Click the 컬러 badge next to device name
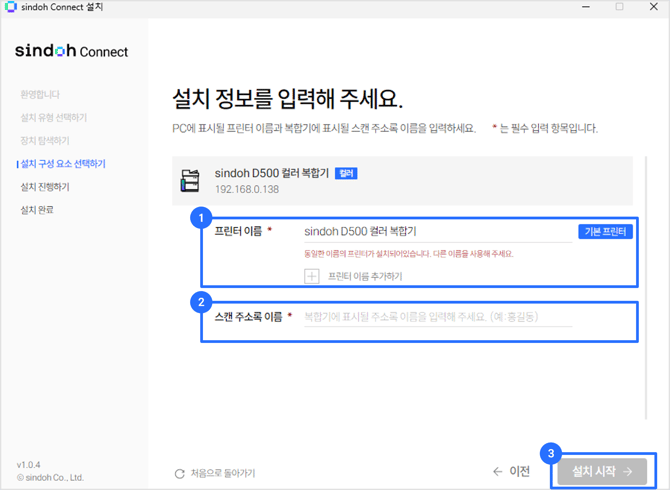This screenshot has width=670, height=490. click(x=346, y=173)
